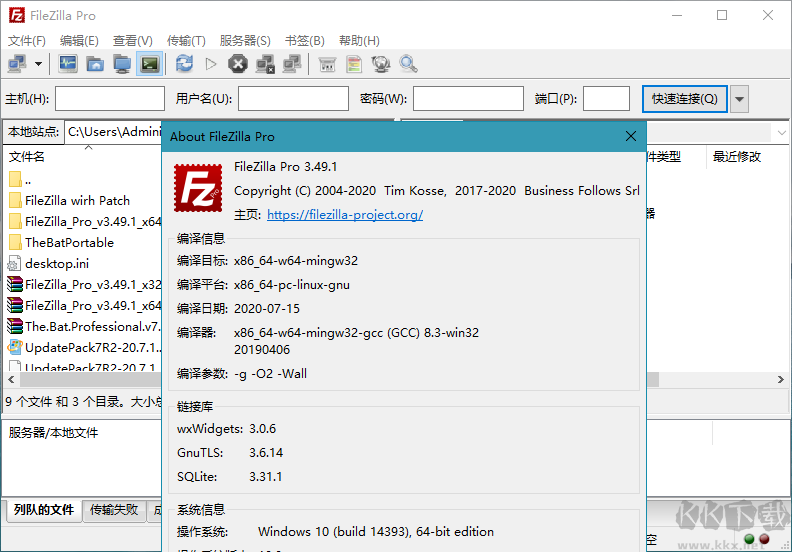This screenshot has width=792, height=552.
Task: Toggle directory comparison icon
Action: (354, 64)
